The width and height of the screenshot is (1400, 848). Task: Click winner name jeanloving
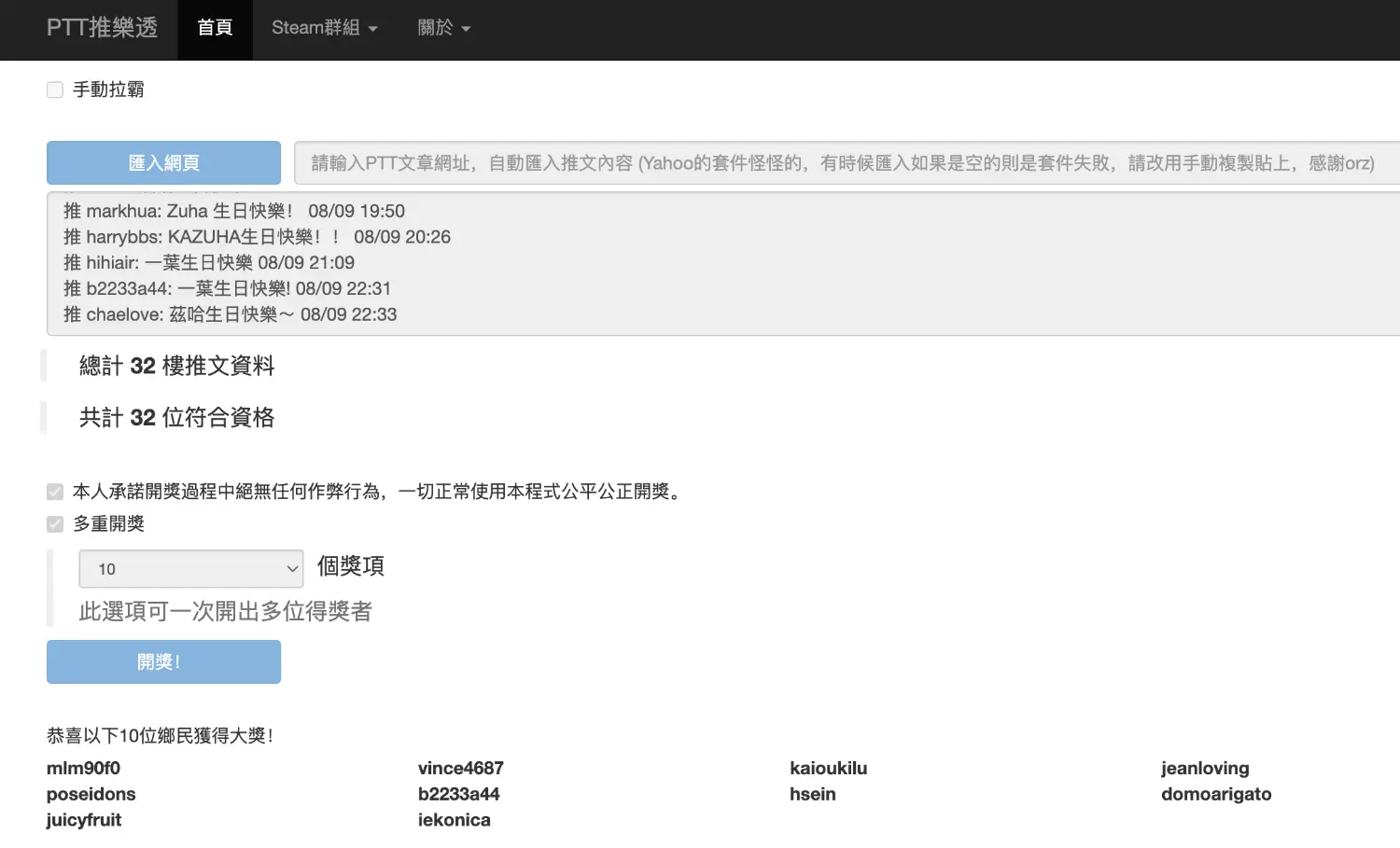click(1204, 769)
